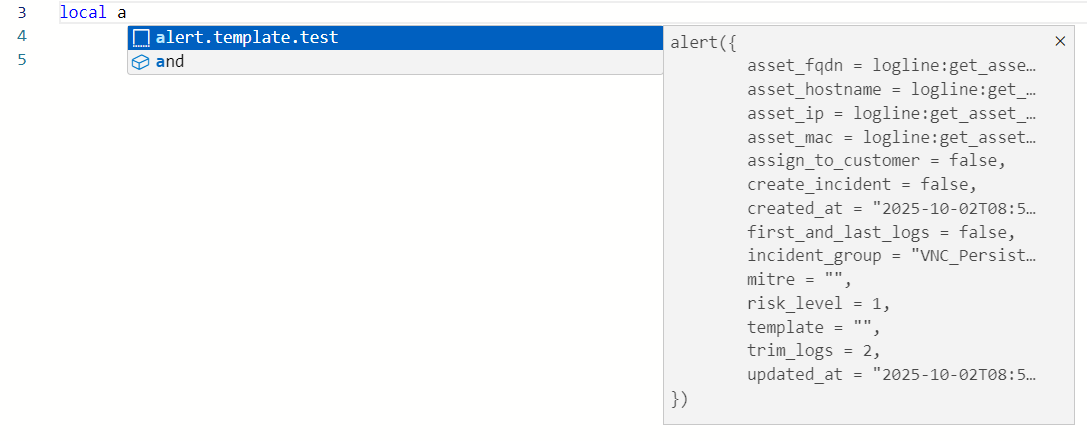Screen dimensions: 1087x441
Task: Select the alert.template.test suggestion
Action: point(247,38)
